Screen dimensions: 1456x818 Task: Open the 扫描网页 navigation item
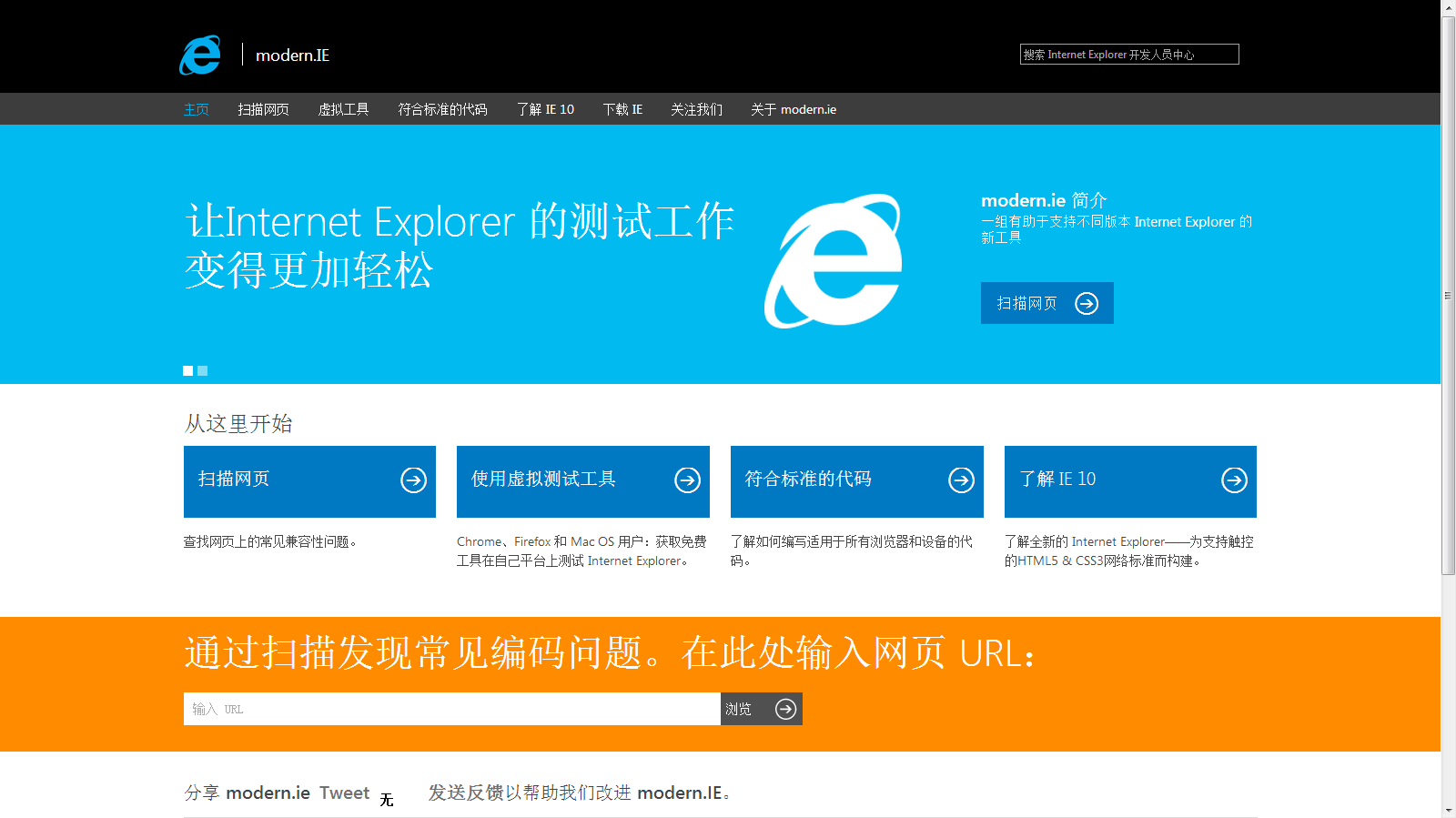coord(263,109)
